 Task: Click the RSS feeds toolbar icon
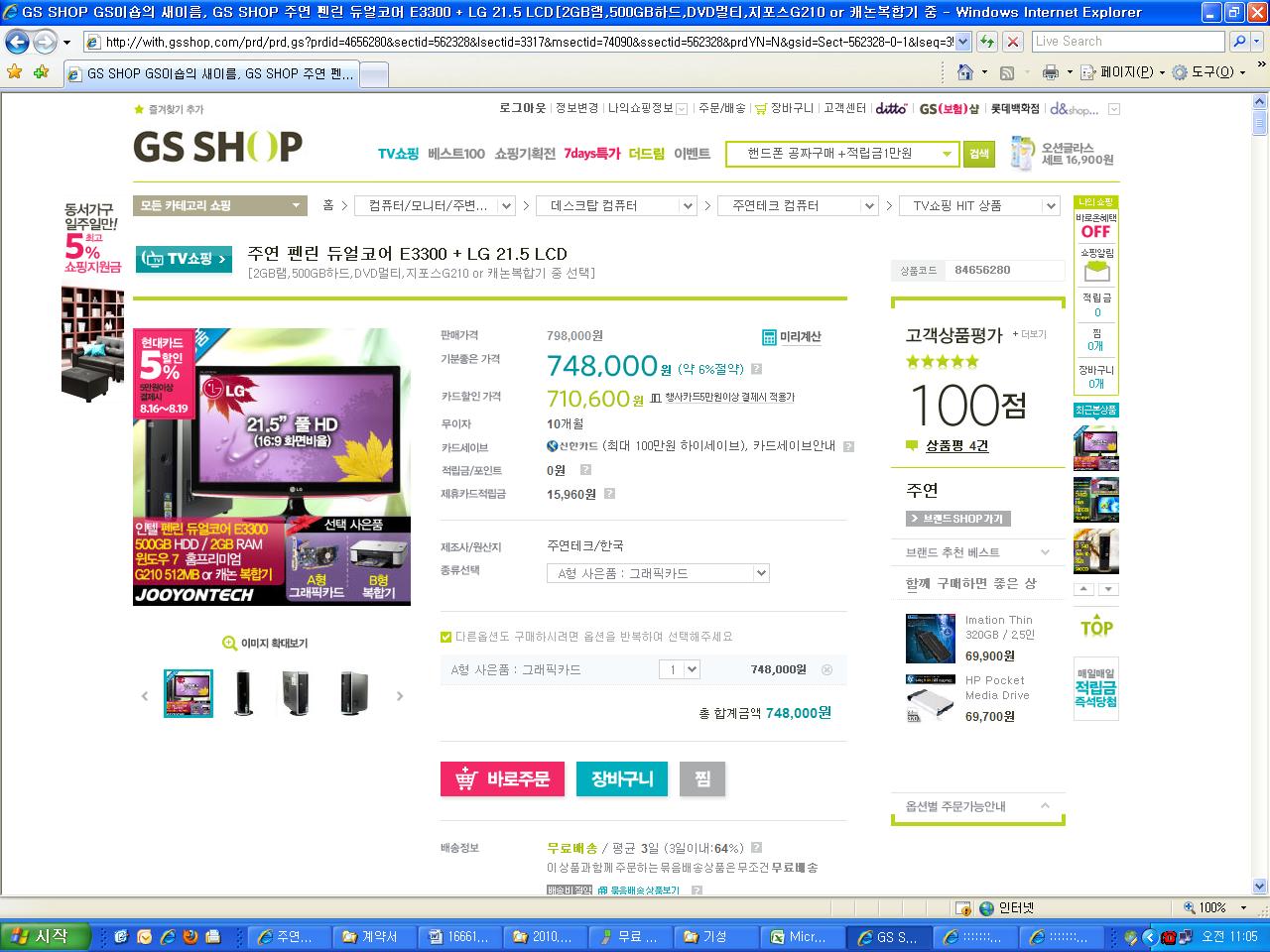click(x=1007, y=72)
